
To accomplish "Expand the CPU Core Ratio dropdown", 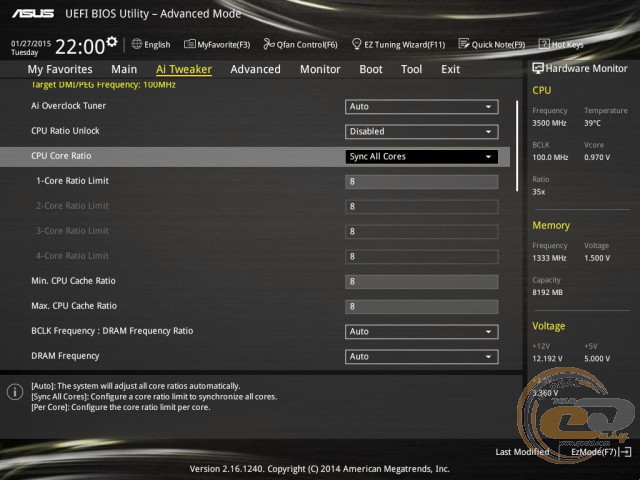I will [x=421, y=156].
